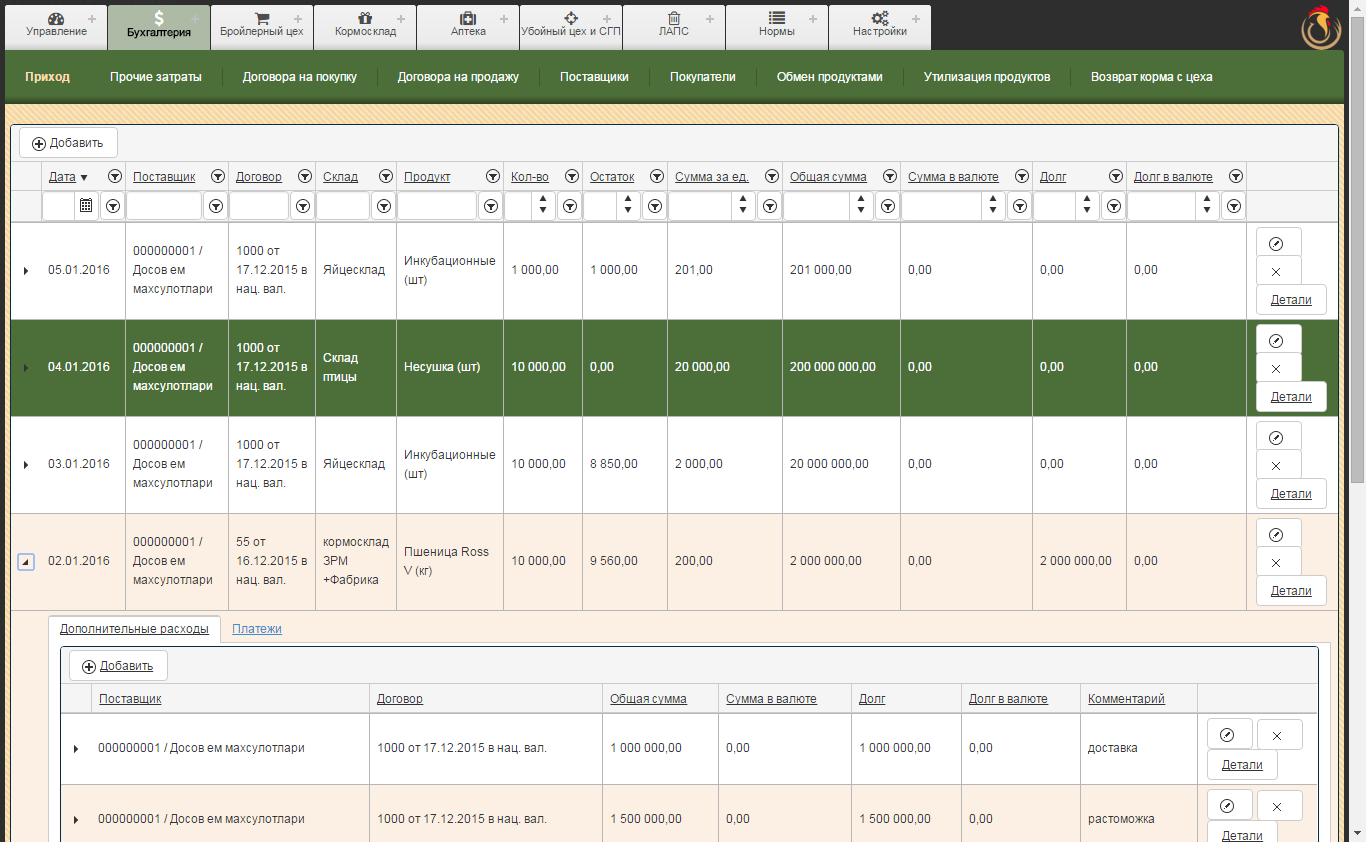Screen dimensions: 1366x842
Task: Open the Покупатели menu item
Action: (702, 77)
